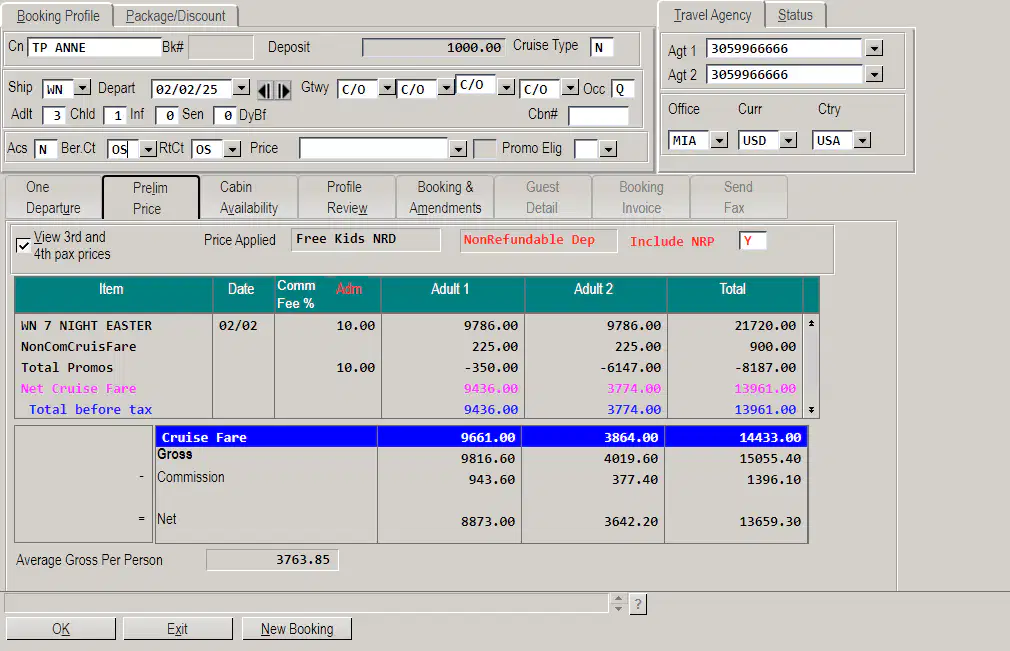The height and width of the screenshot is (651, 1010).
Task: Expand third Gtwy C/O dropdown
Action: [507, 87]
